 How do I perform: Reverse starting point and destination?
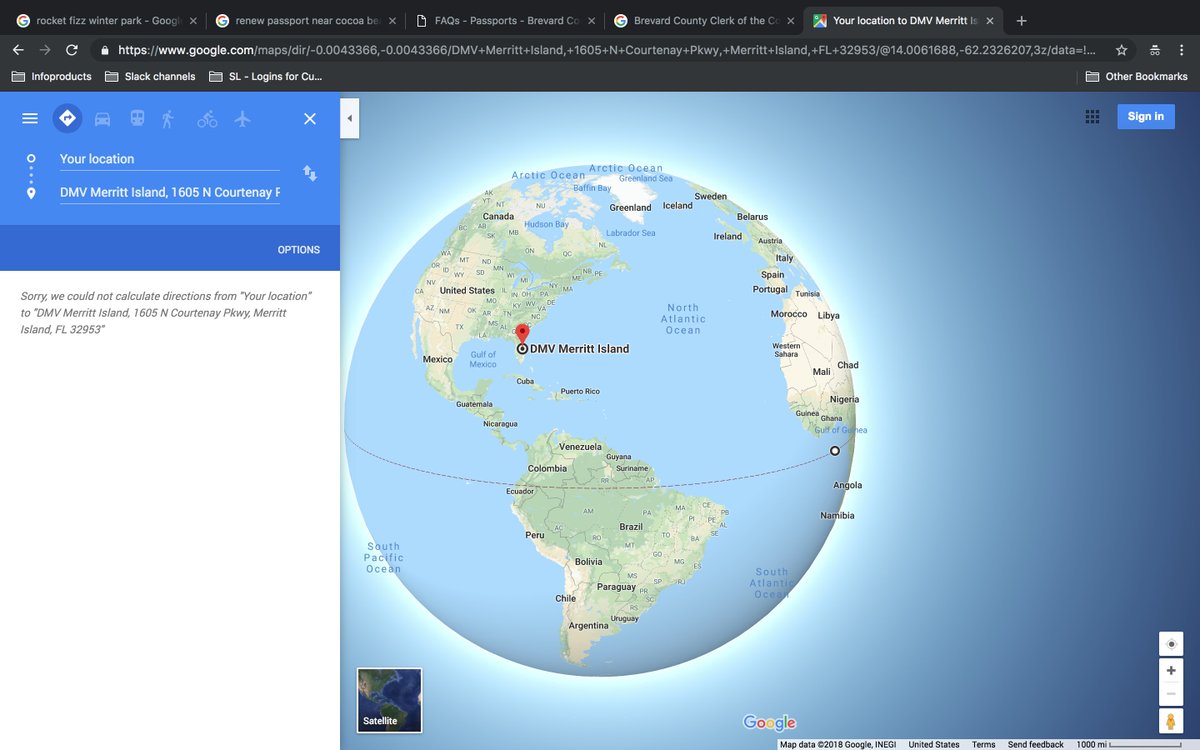click(310, 174)
